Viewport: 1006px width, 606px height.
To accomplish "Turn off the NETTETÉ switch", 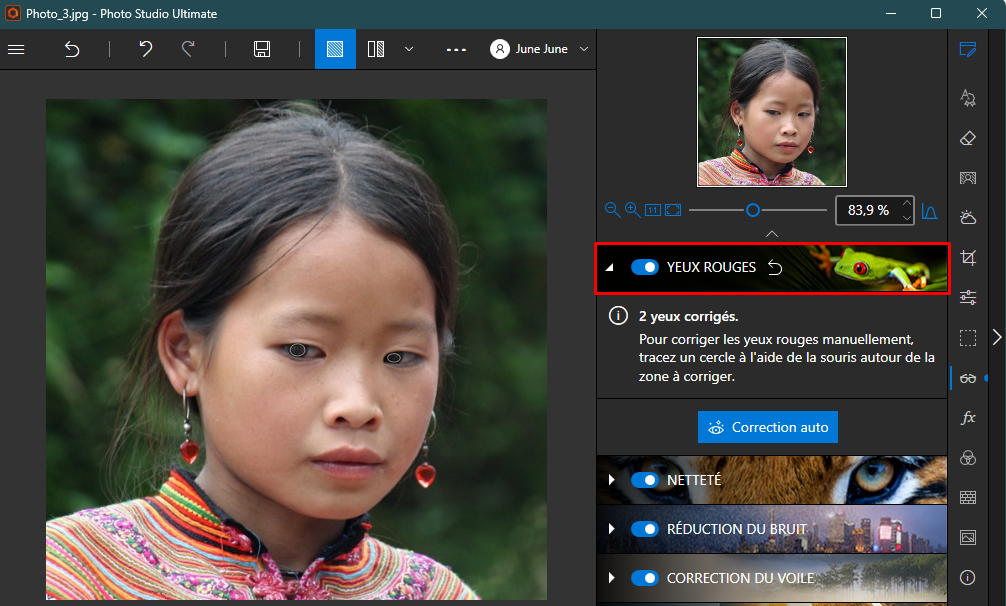I will coord(645,480).
